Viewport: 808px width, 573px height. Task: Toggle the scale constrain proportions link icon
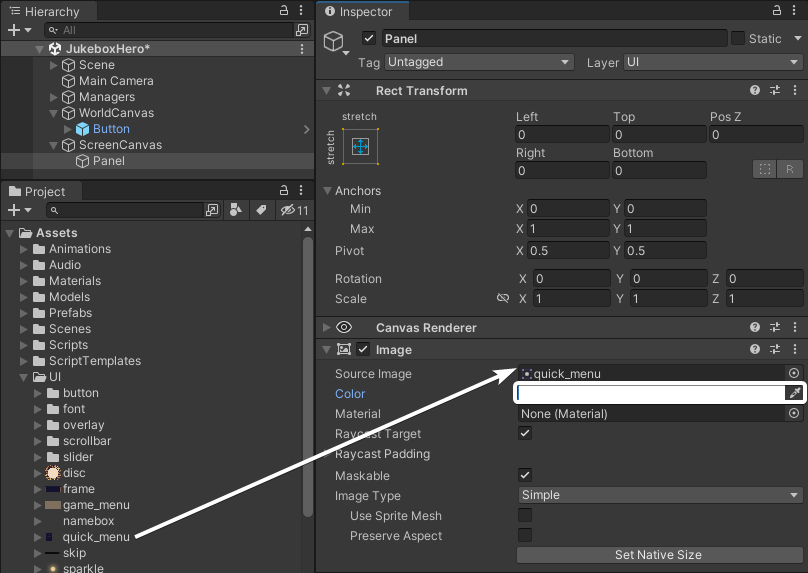[503, 298]
